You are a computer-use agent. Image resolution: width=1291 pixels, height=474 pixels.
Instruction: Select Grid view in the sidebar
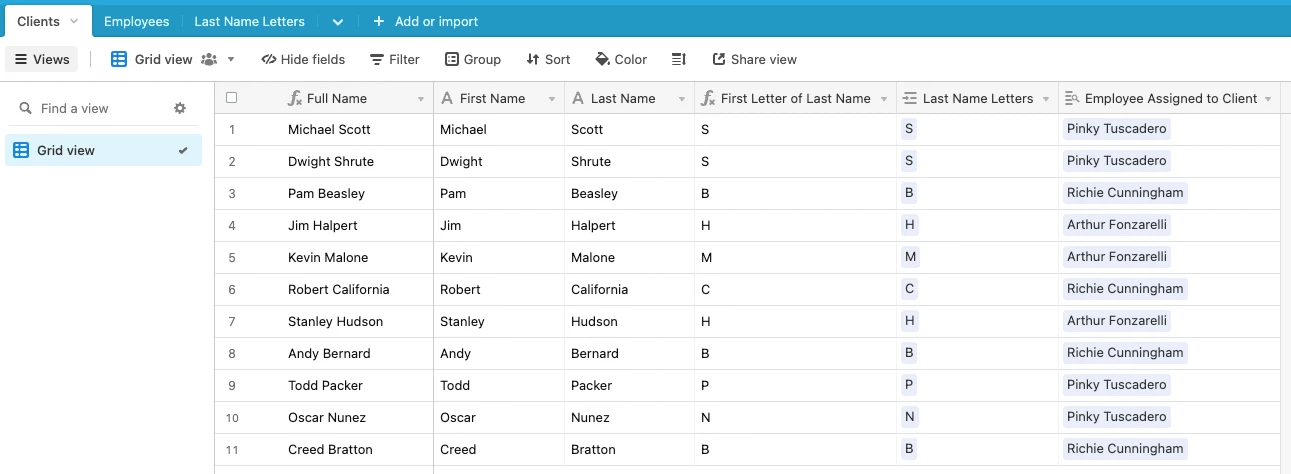pos(103,150)
